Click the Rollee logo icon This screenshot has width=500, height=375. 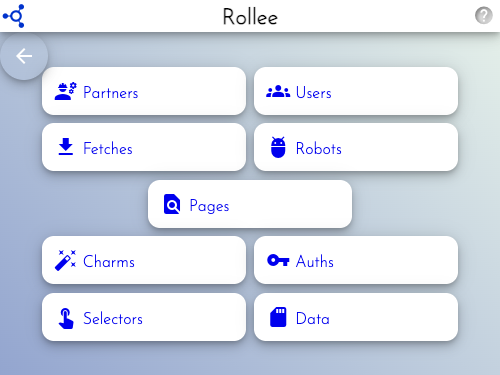pyautogui.click(x=14, y=16)
